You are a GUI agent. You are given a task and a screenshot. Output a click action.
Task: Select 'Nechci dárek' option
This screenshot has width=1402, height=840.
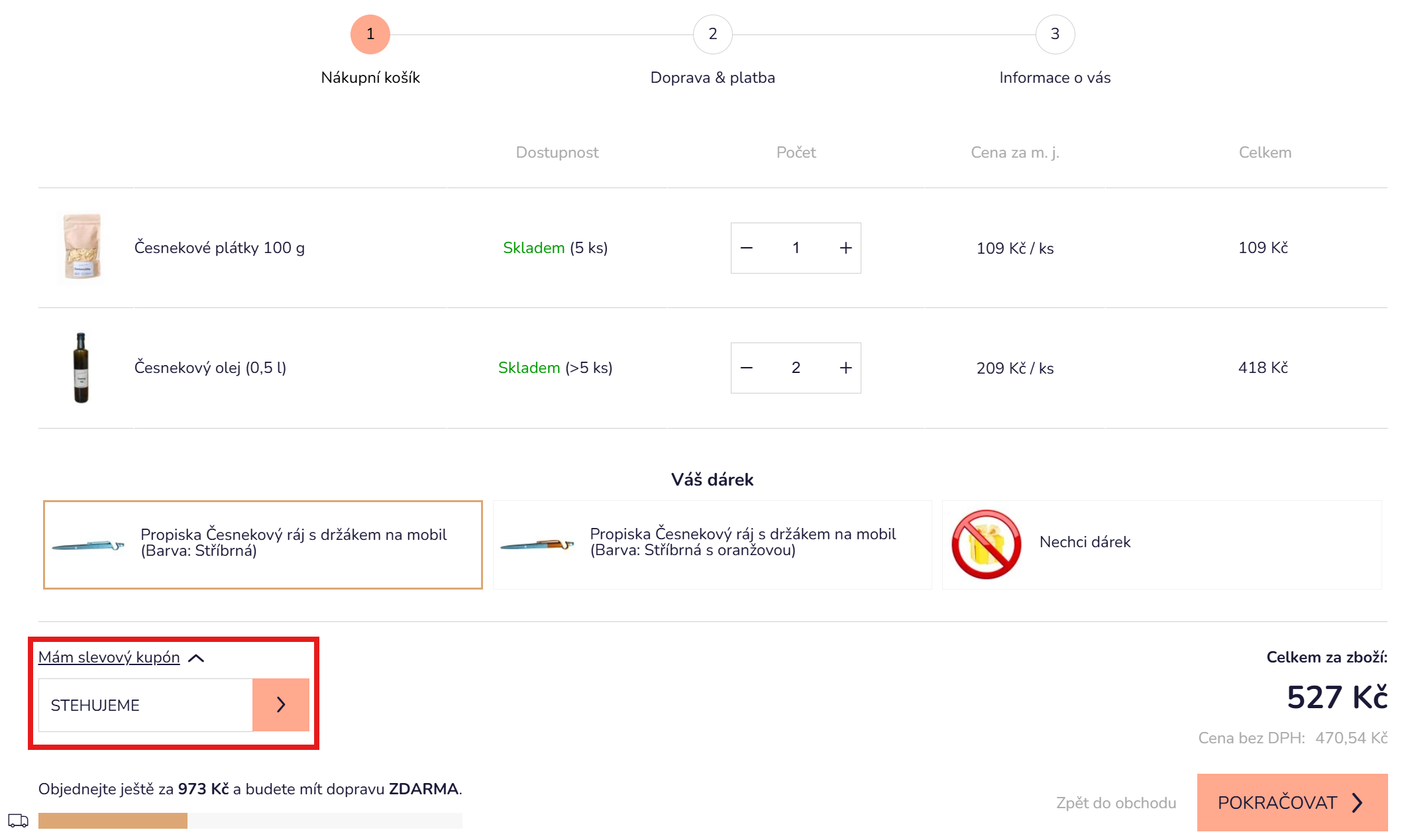[x=1161, y=545]
